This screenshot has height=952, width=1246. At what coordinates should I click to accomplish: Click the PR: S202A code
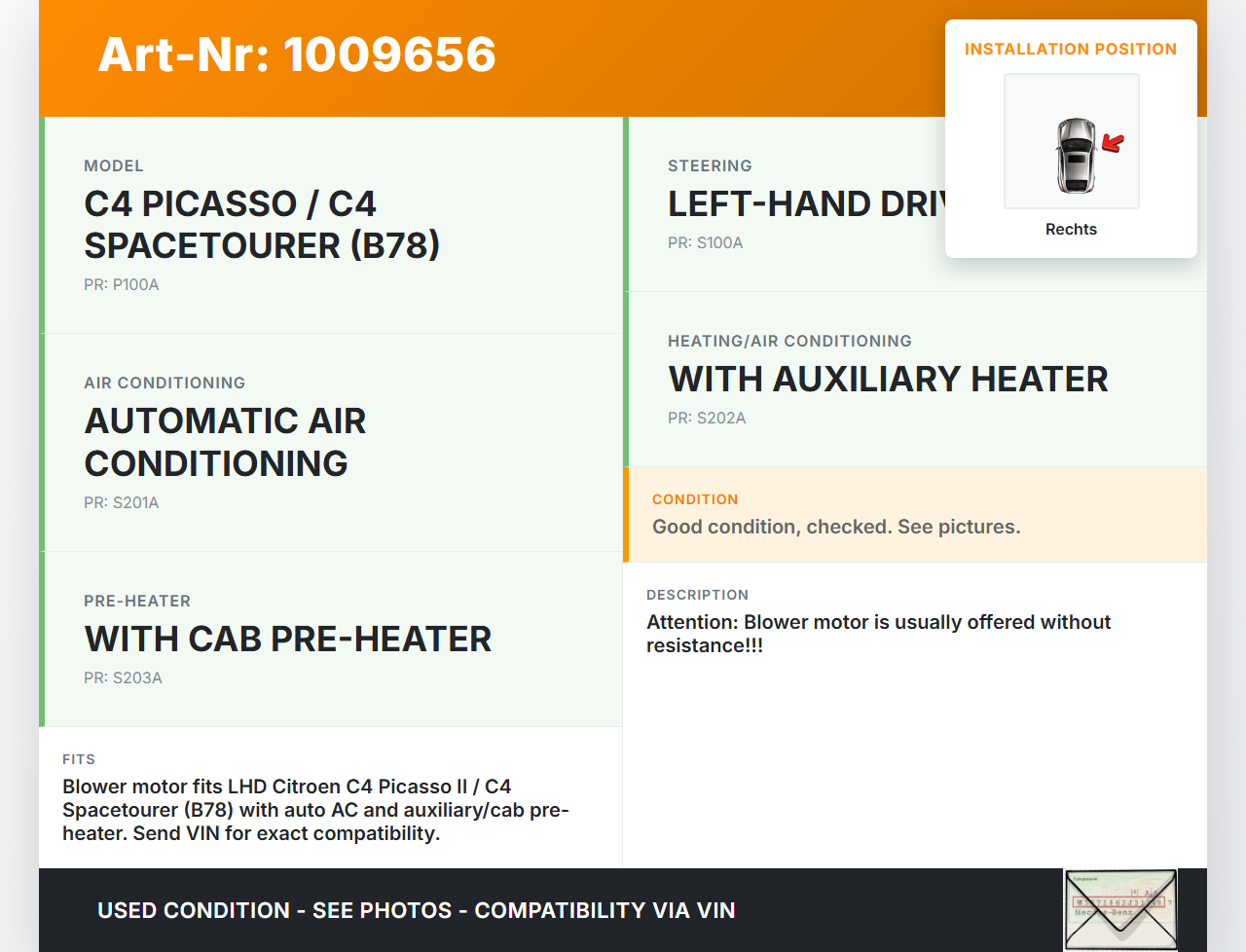pyautogui.click(x=707, y=419)
